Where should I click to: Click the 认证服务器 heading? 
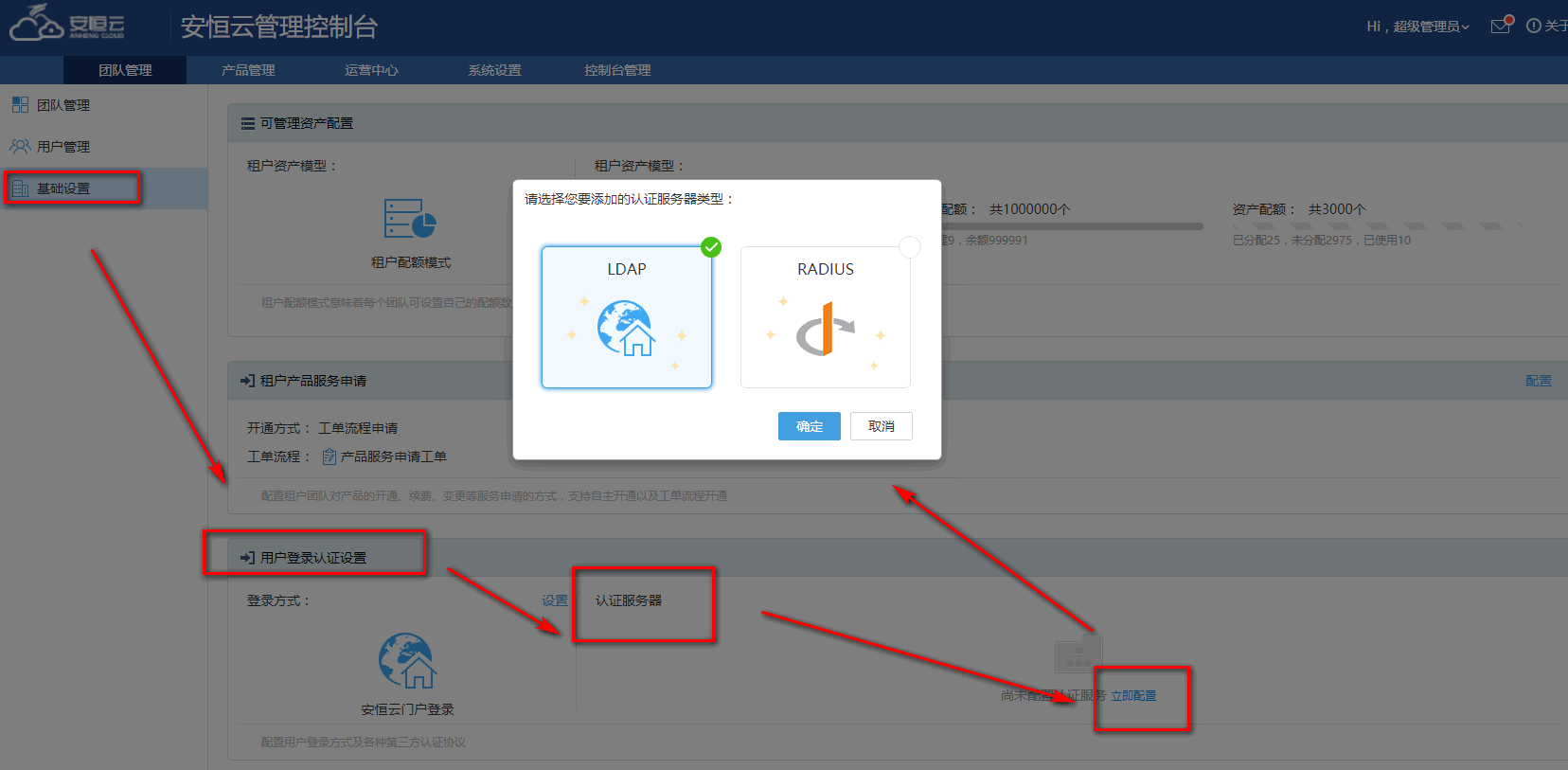coord(629,600)
